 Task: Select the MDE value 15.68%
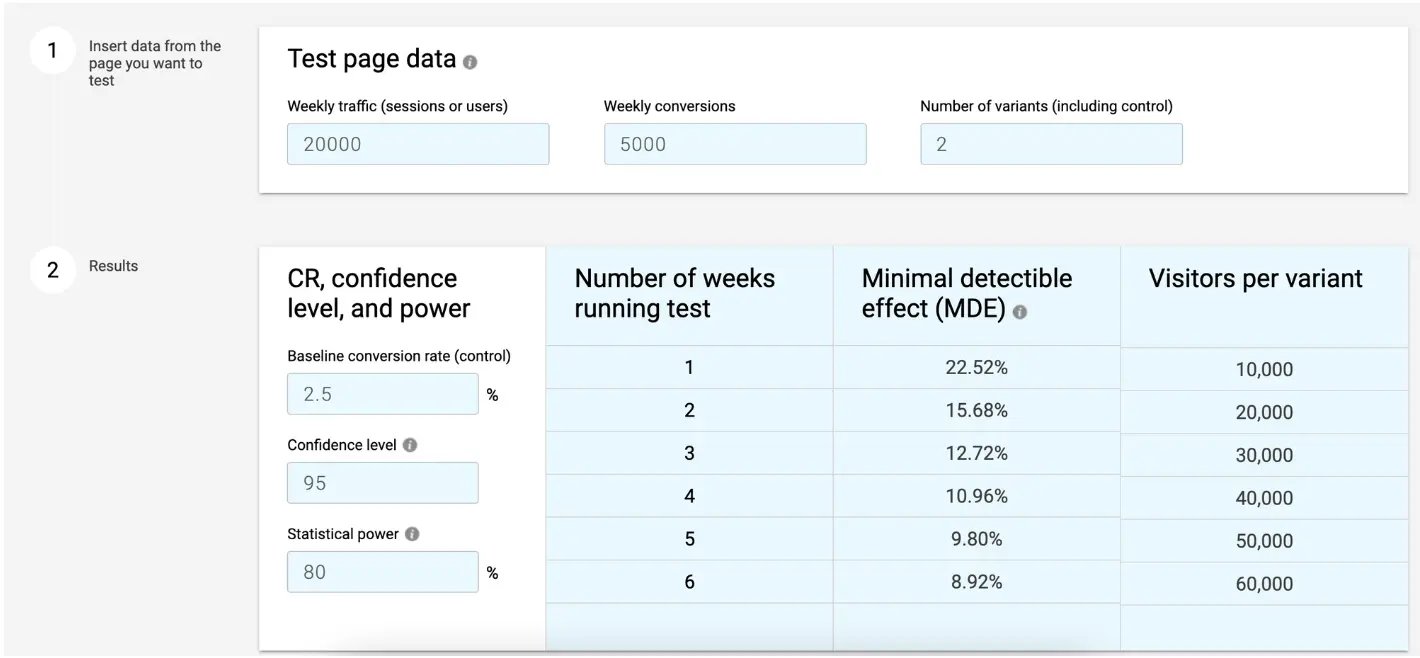[976, 411]
